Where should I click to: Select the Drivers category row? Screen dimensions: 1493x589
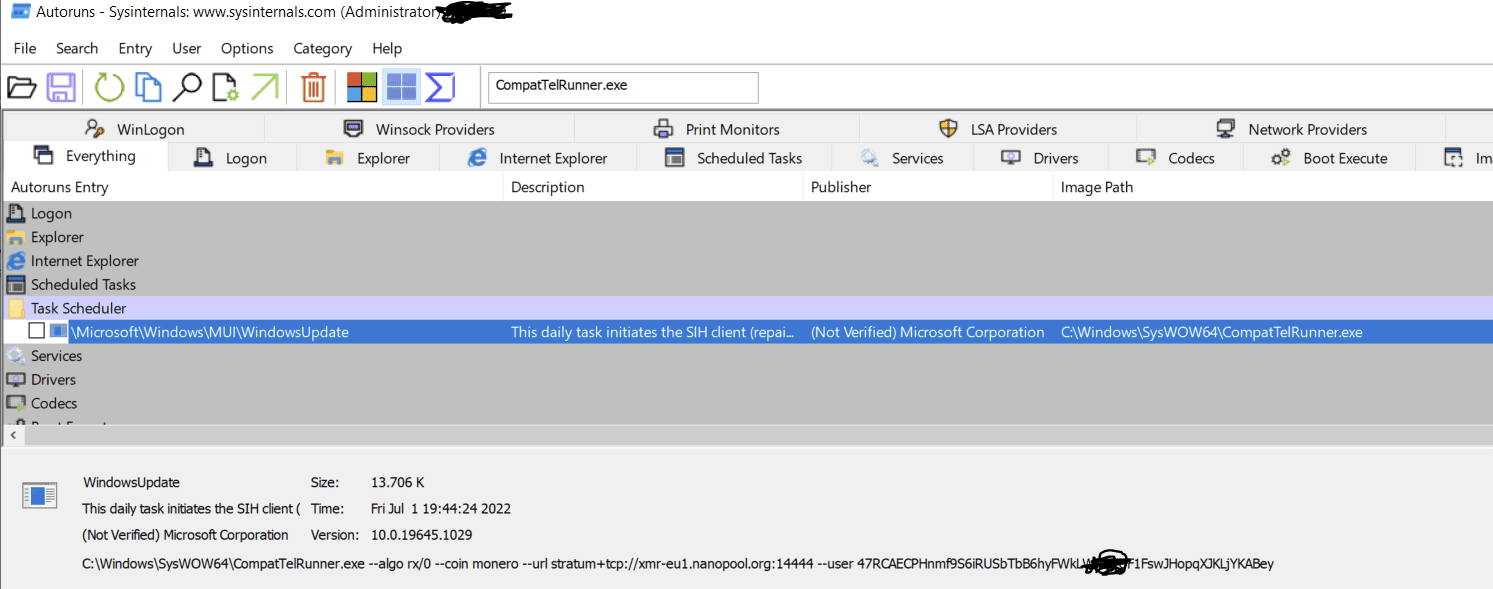(748, 380)
